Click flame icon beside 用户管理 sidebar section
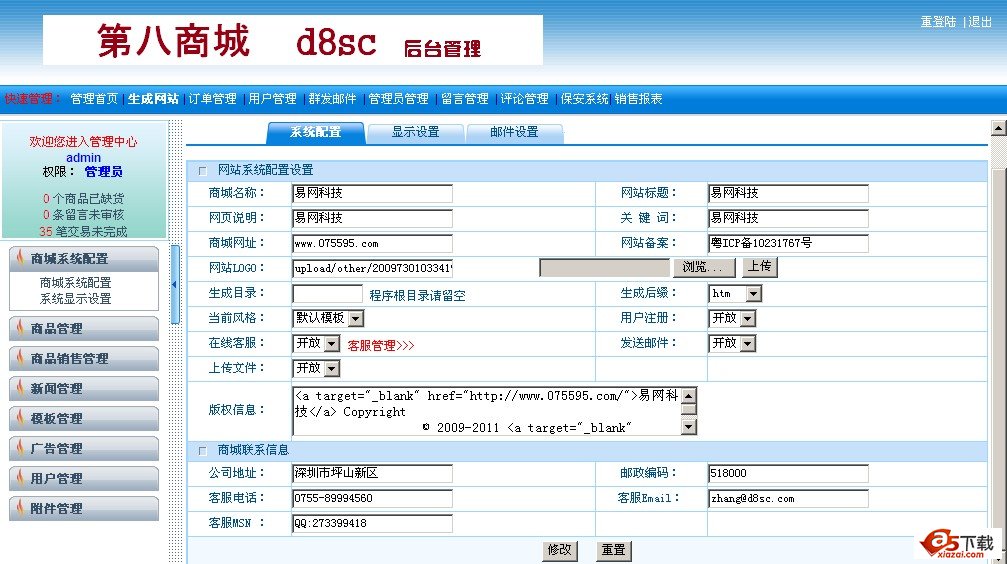Screen dimensions: 1007x564 20,477
